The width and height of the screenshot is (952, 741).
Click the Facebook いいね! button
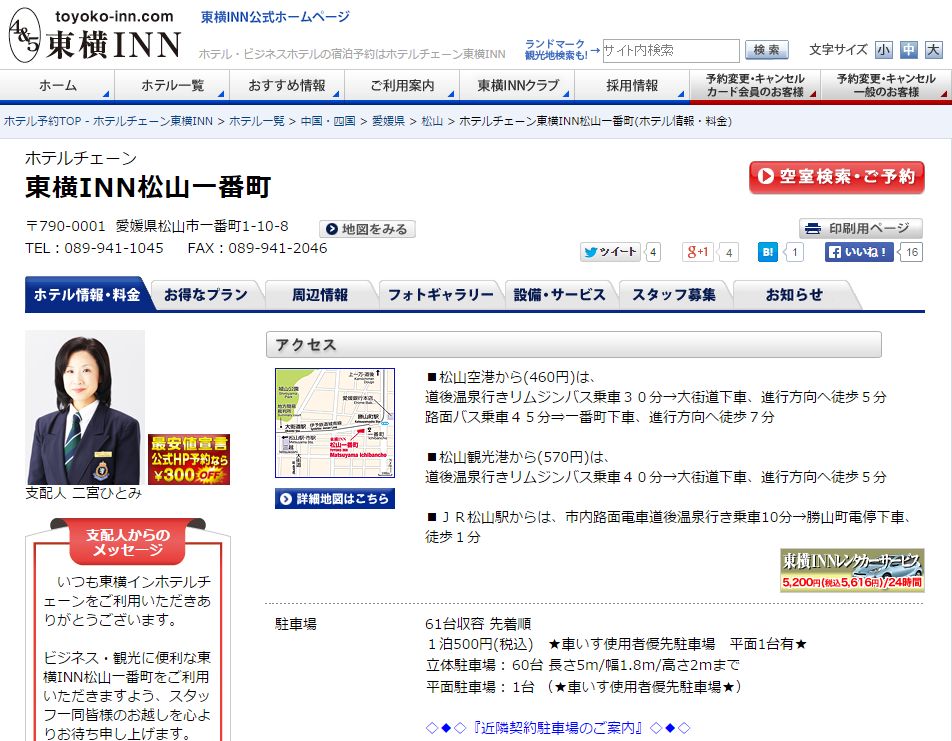click(858, 252)
